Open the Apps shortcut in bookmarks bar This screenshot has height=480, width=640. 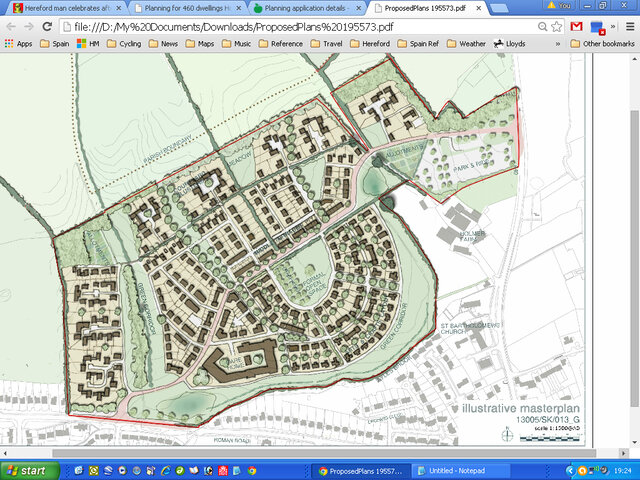(20, 44)
